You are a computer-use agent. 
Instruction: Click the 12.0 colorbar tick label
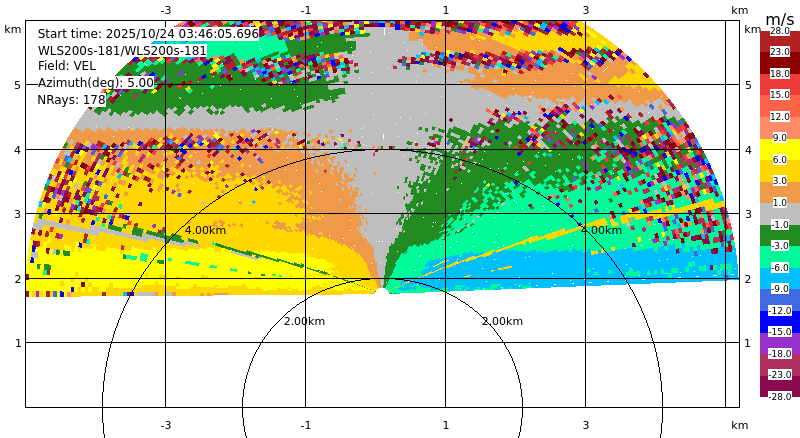(780, 116)
